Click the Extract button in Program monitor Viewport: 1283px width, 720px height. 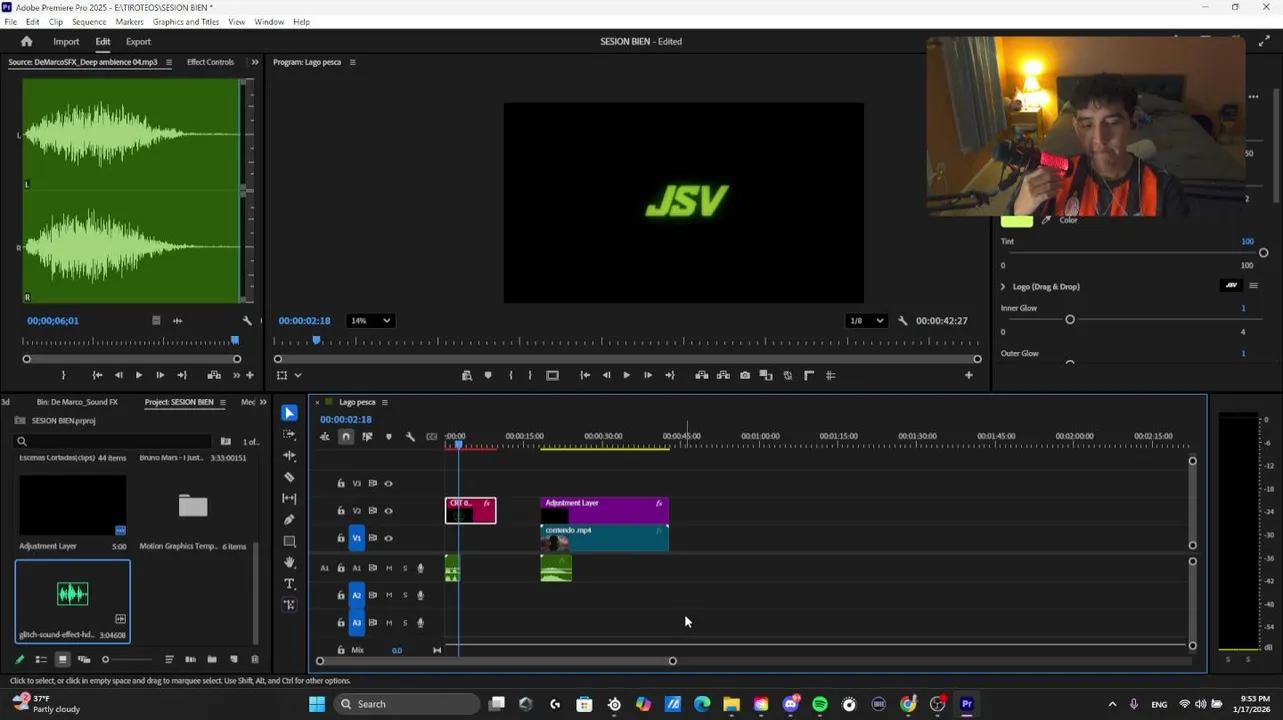tap(723, 375)
